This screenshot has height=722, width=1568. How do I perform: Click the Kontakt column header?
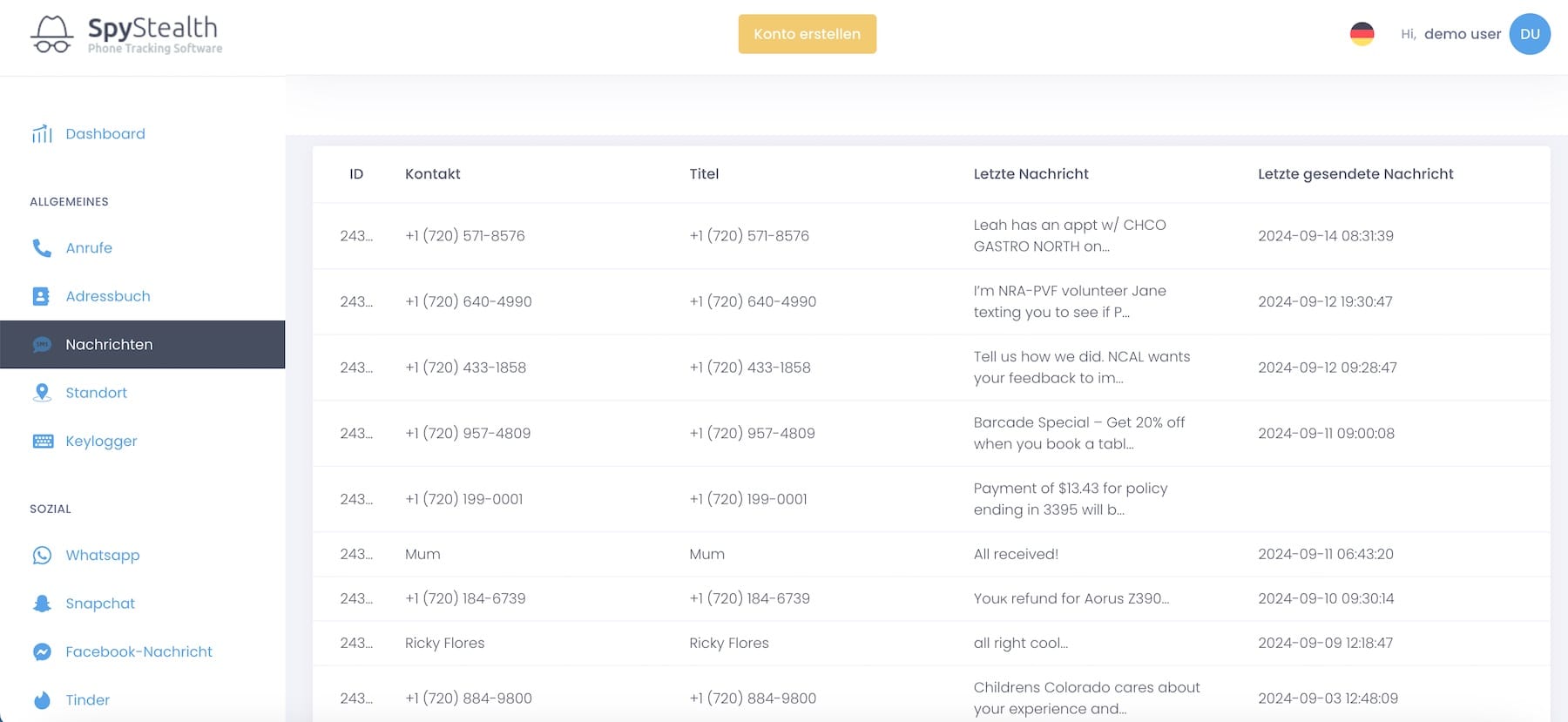(x=433, y=173)
